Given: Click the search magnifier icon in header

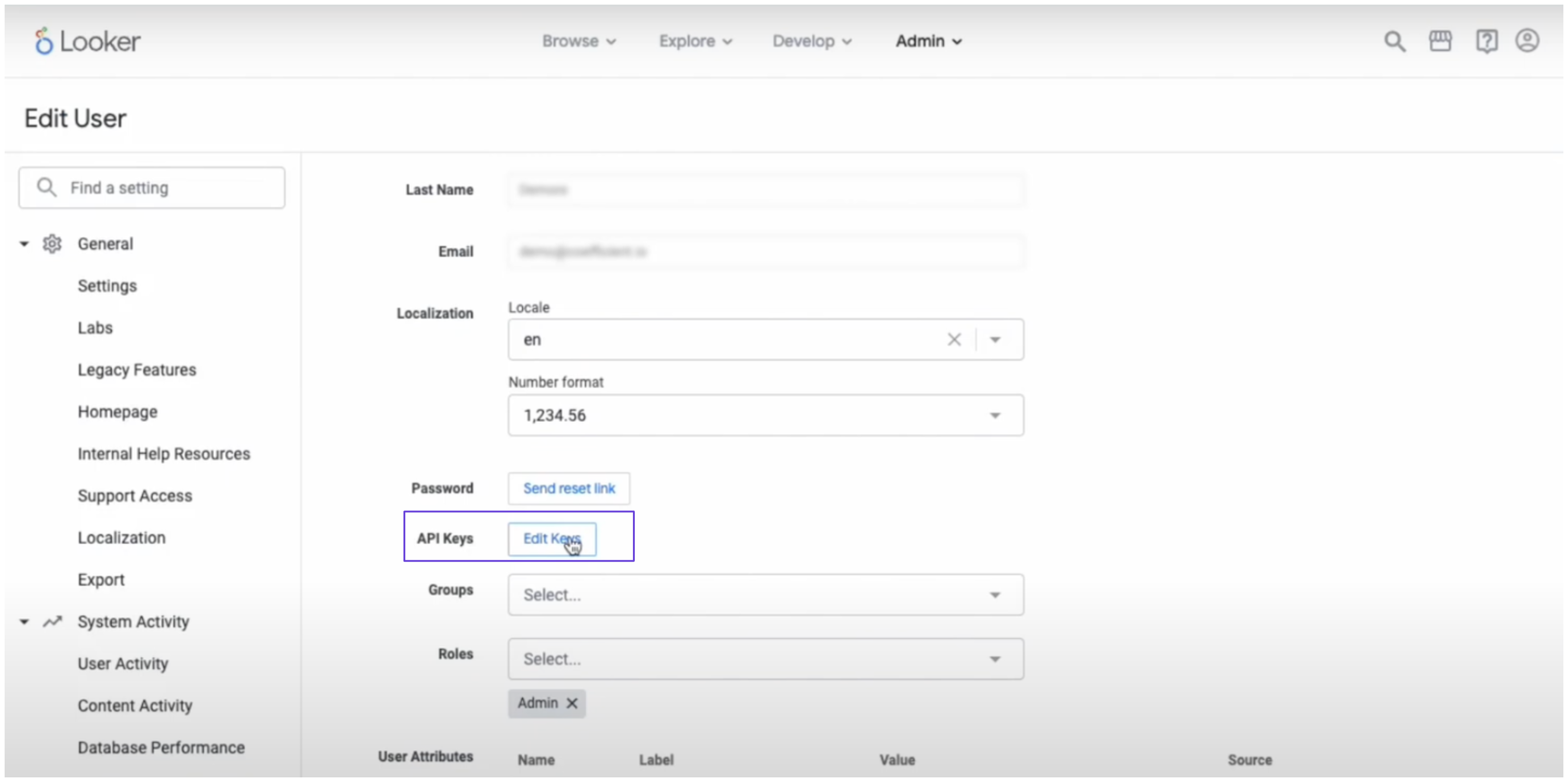Looking at the screenshot, I should pos(1394,41).
